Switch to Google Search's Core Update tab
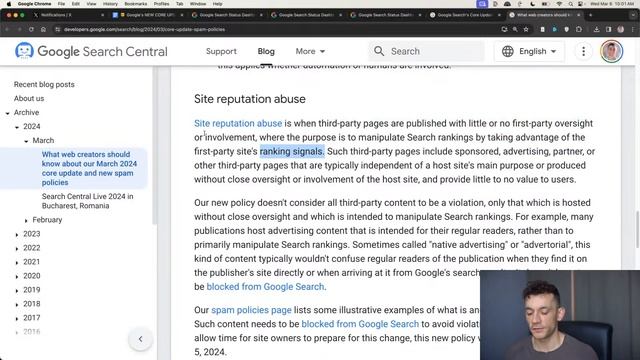 pos(464,15)
